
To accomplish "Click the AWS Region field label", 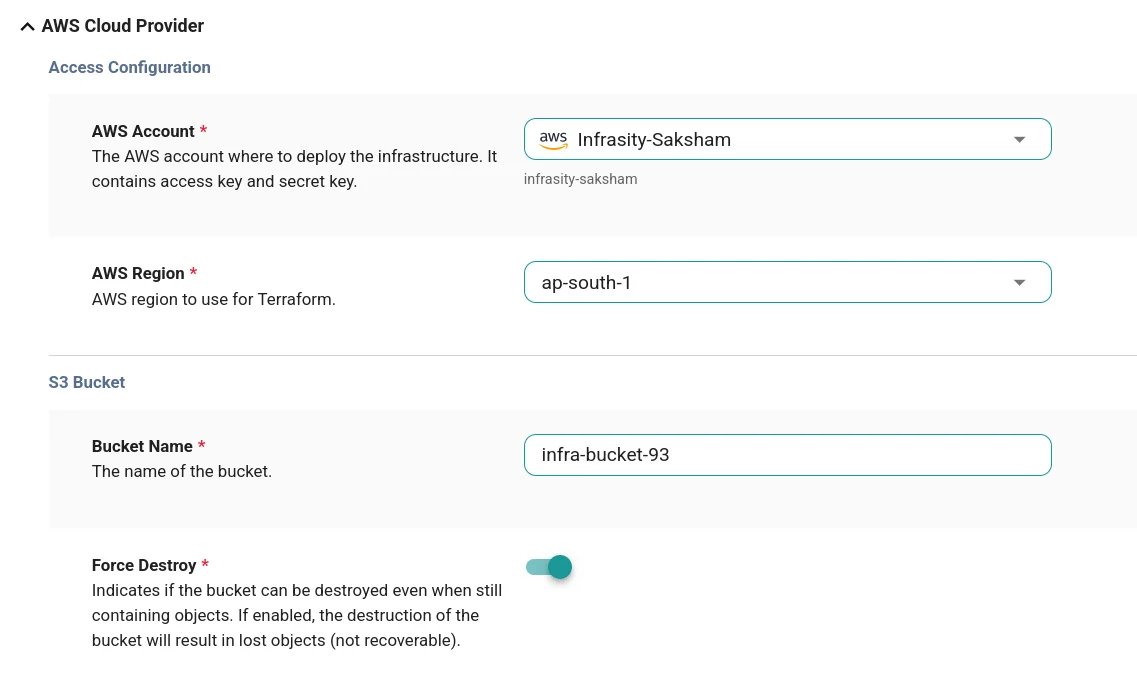I will click(138, 273).
